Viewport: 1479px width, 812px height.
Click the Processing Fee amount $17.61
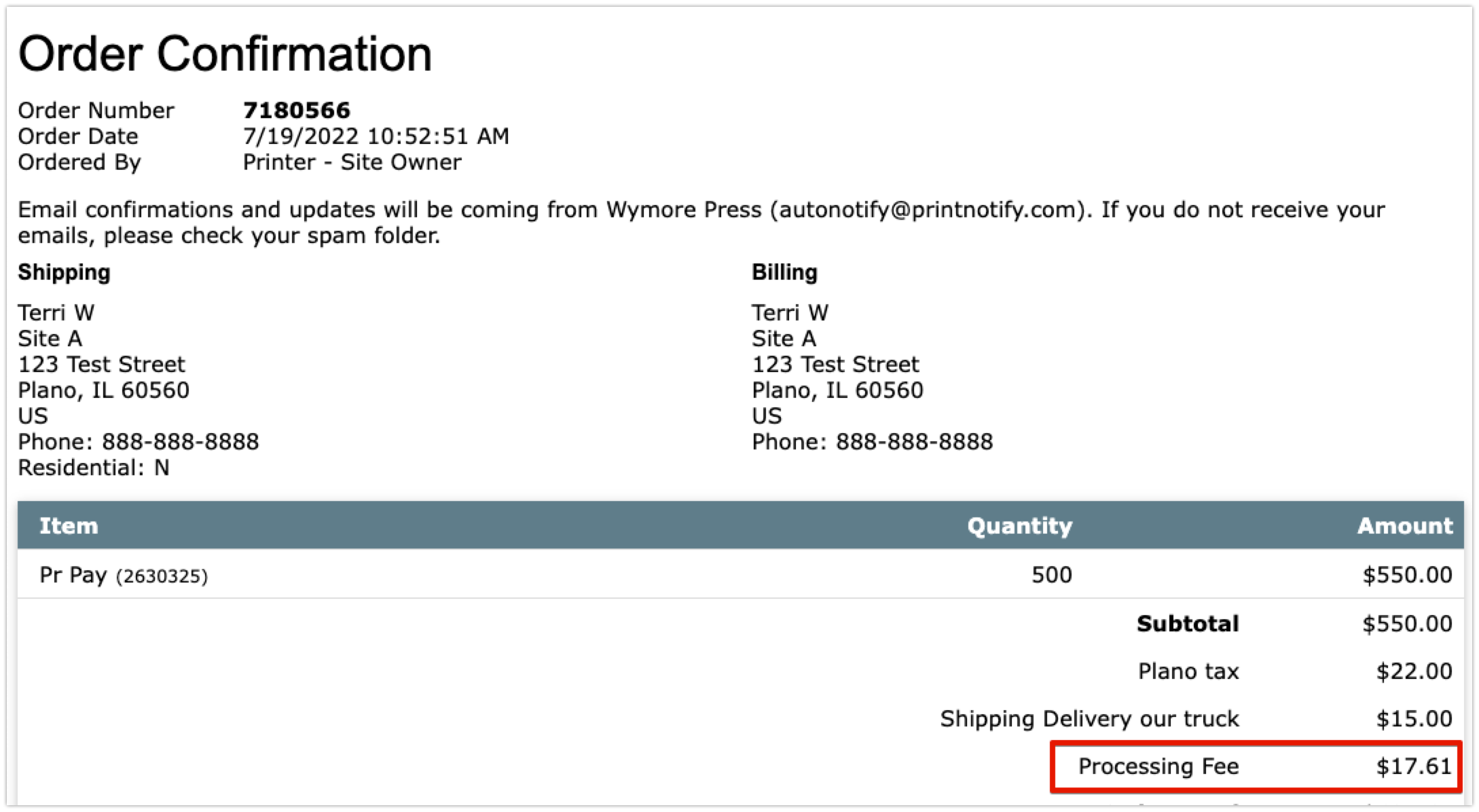tap(1414, 766)
